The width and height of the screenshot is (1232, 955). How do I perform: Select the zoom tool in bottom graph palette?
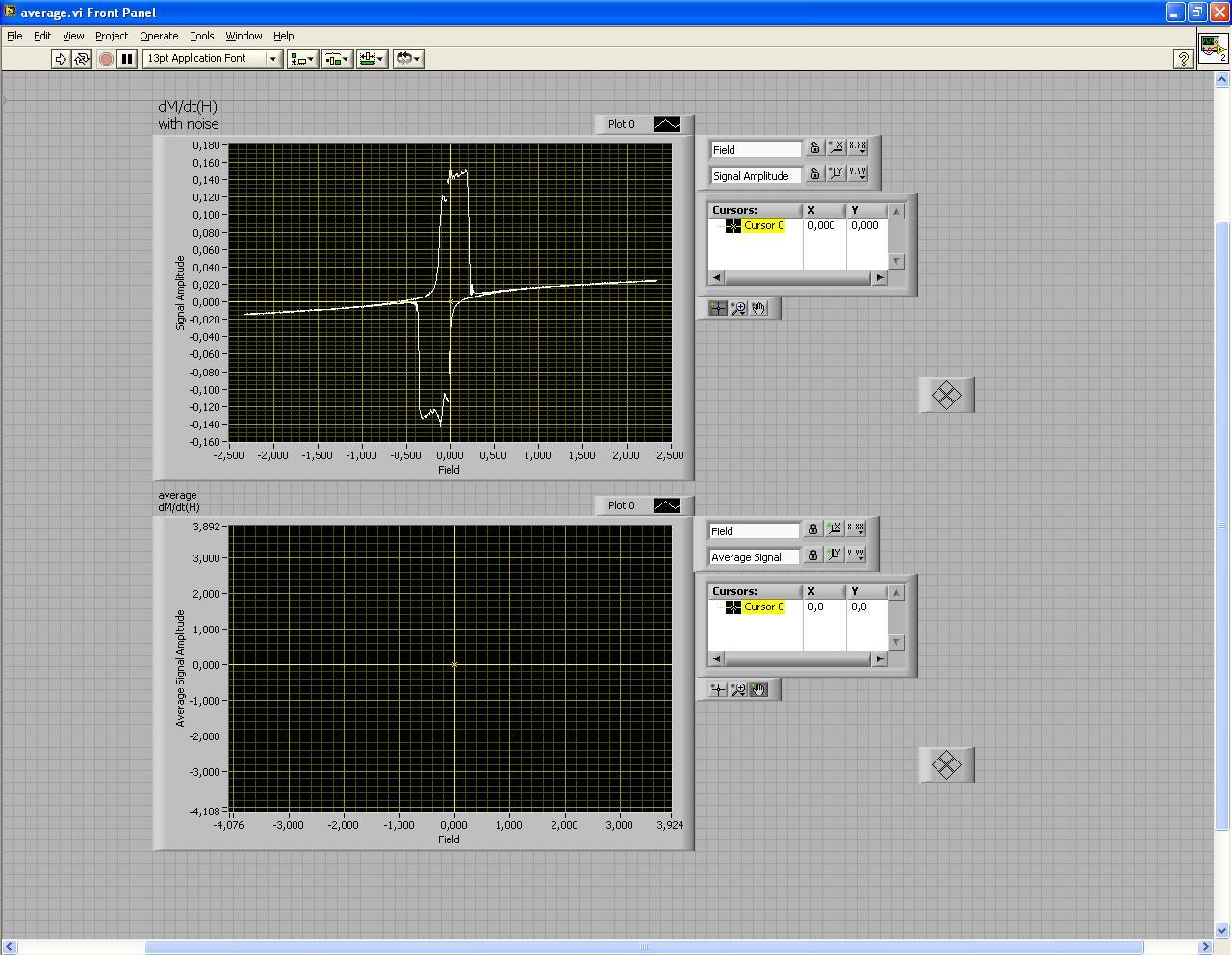point(738,689)
